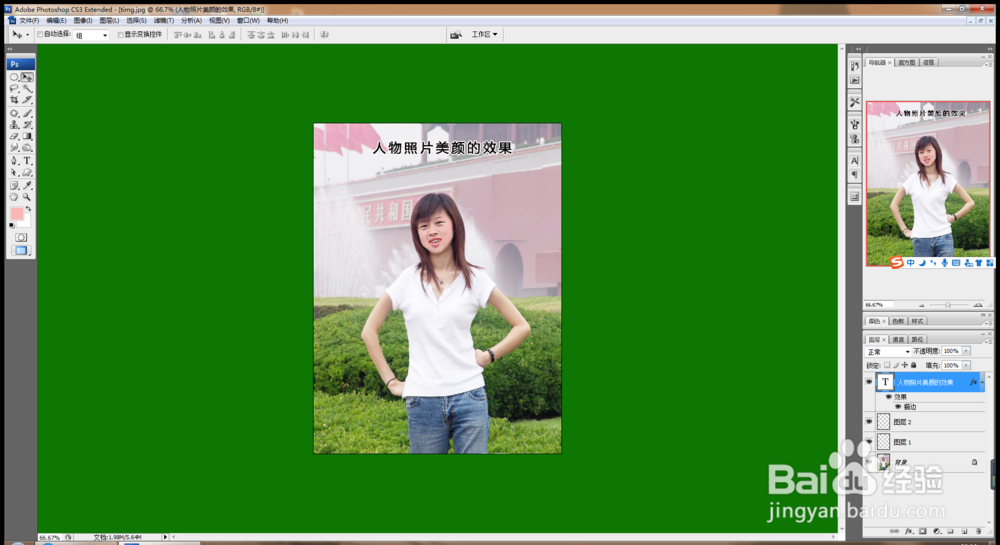The height and width of the screenshot is (545, 1000).
Task: Open the Select (选择) menu
Action: point(136,20)
